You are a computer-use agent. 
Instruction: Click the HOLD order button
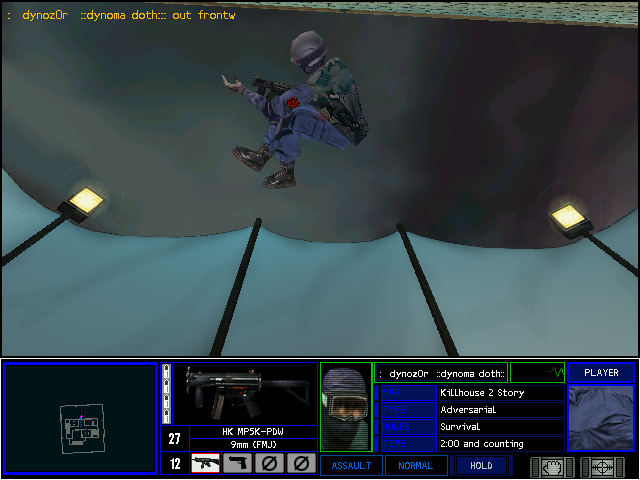coord(481,465)
